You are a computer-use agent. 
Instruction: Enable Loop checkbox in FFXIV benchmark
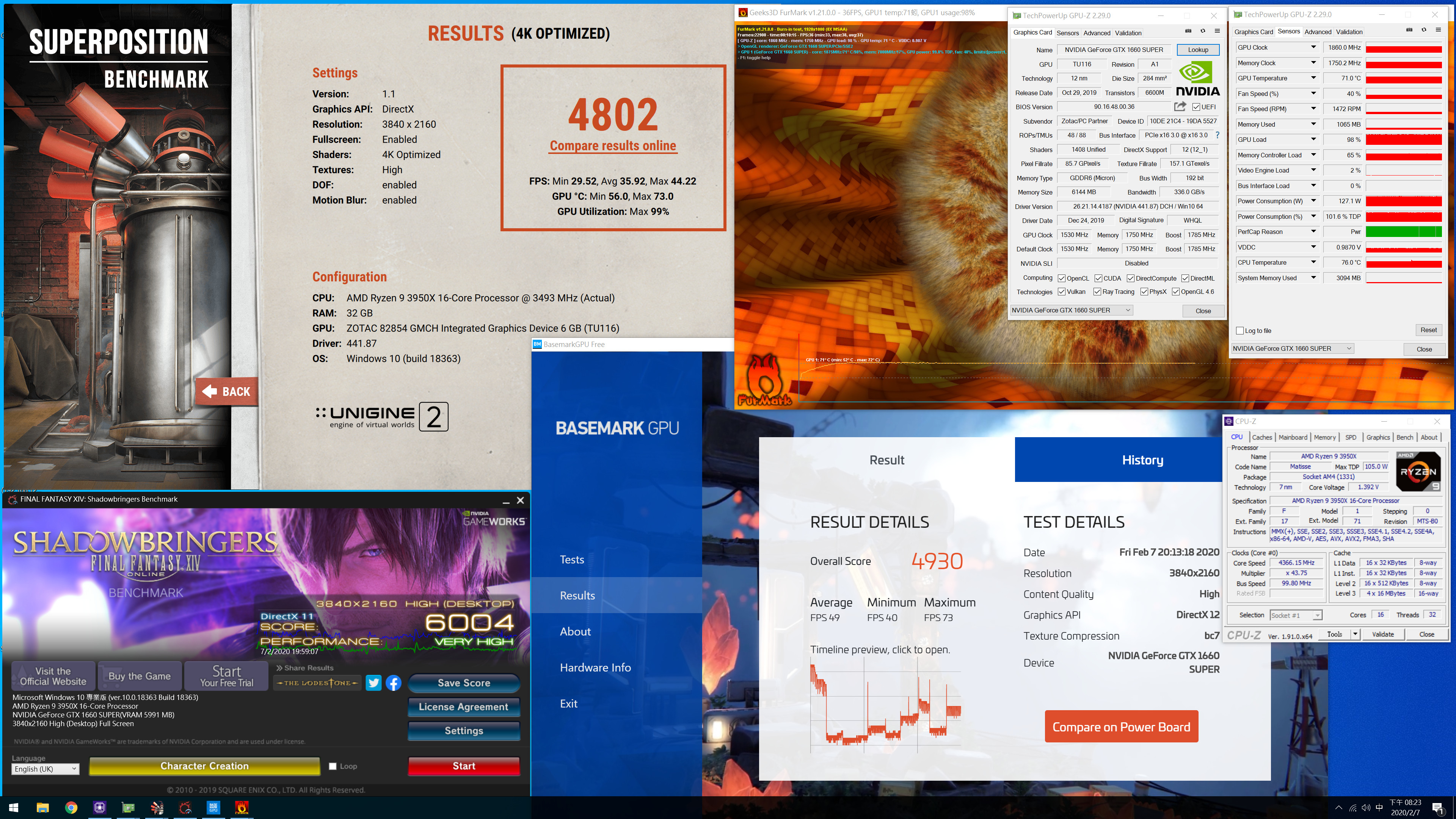click(x=333, y=766)
